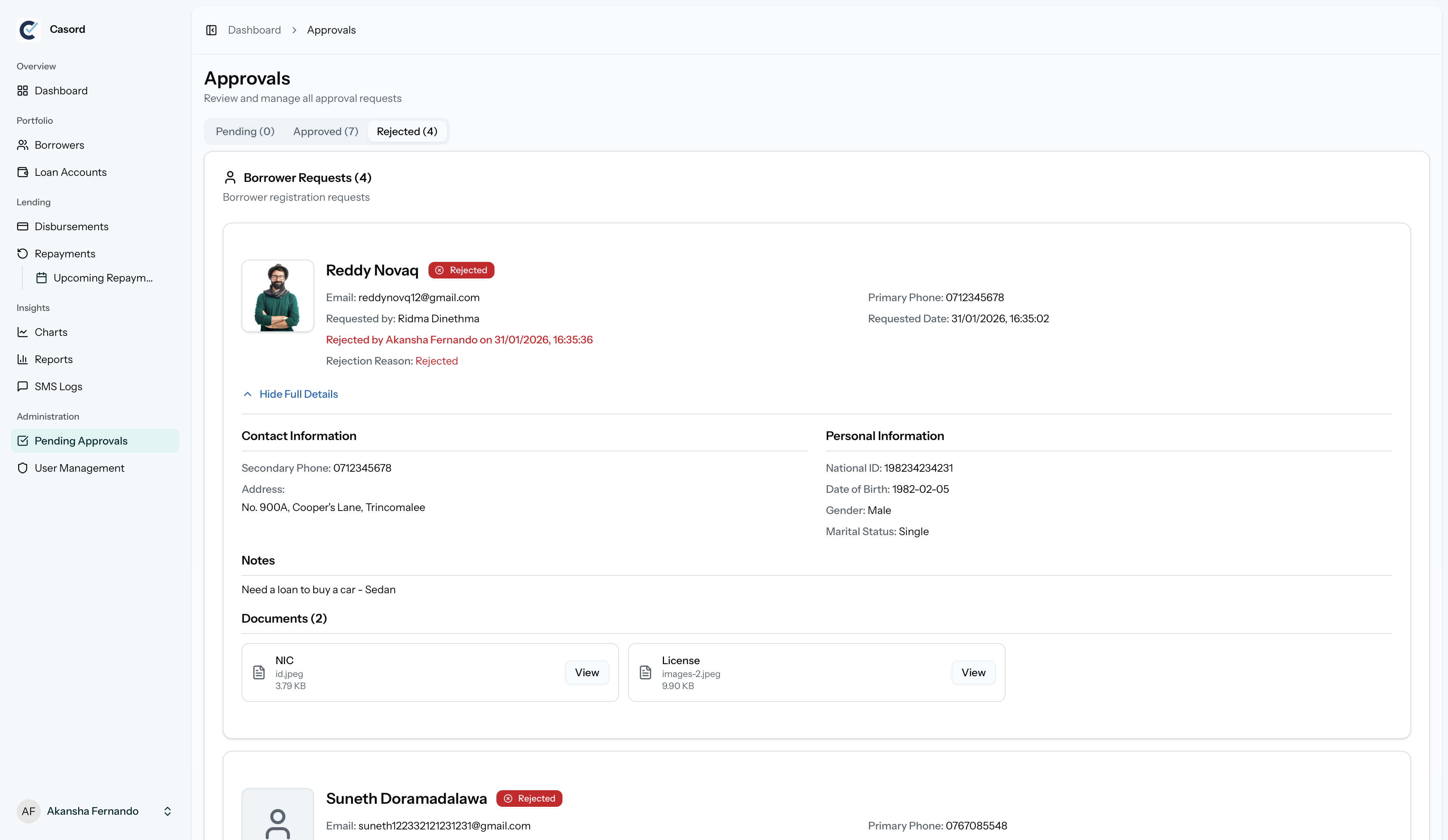The height and width of the screenshot is (840, 1448).
Task: Click the Reports bar-chart icon
Action: click(22, 359)
